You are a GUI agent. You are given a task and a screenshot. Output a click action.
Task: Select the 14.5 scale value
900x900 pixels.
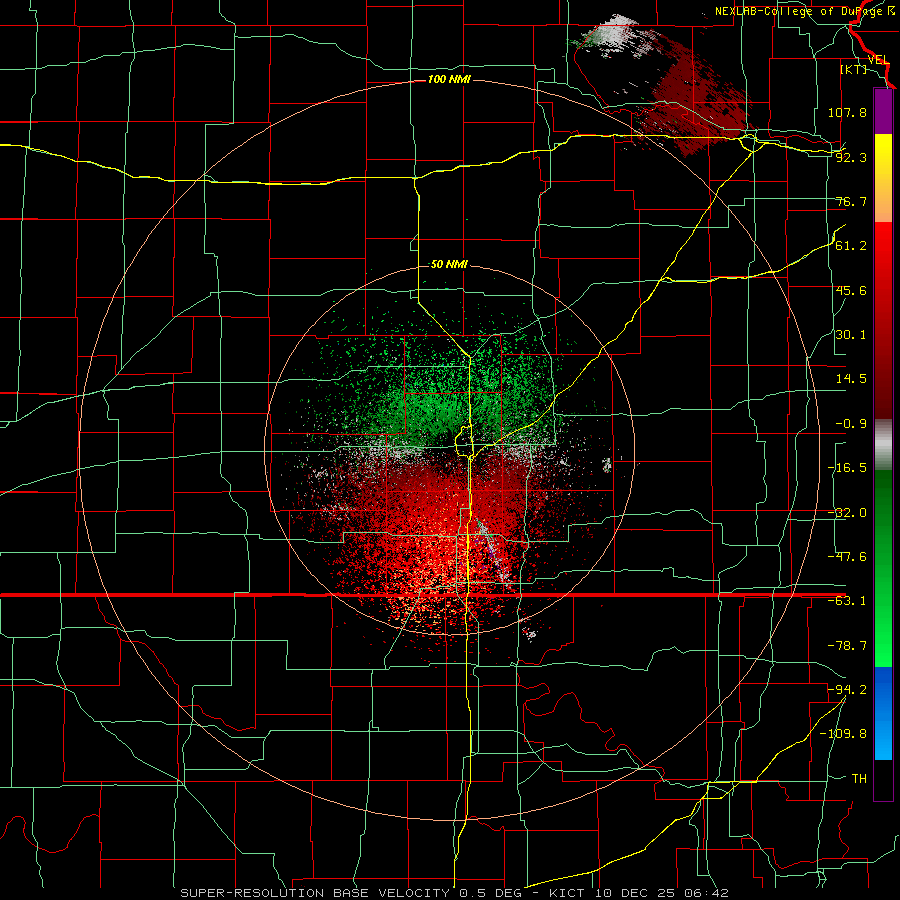851,379
